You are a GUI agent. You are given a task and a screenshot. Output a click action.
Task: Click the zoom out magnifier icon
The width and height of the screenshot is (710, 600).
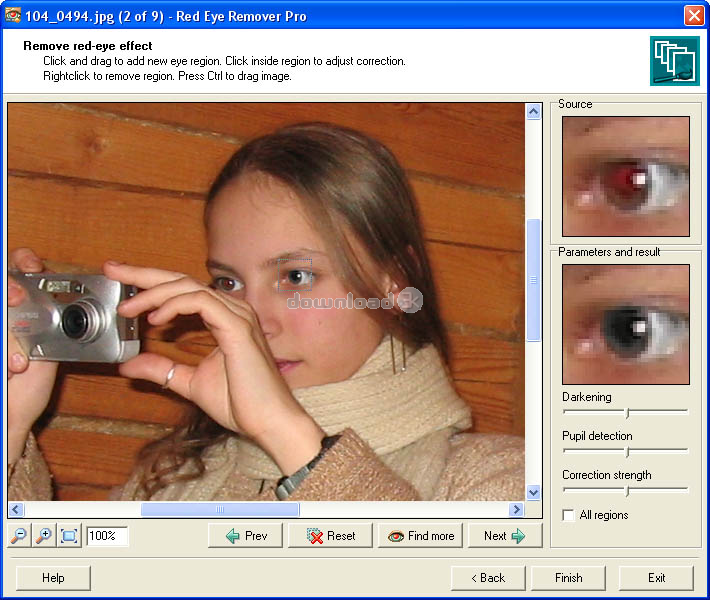tap(19, 536)
